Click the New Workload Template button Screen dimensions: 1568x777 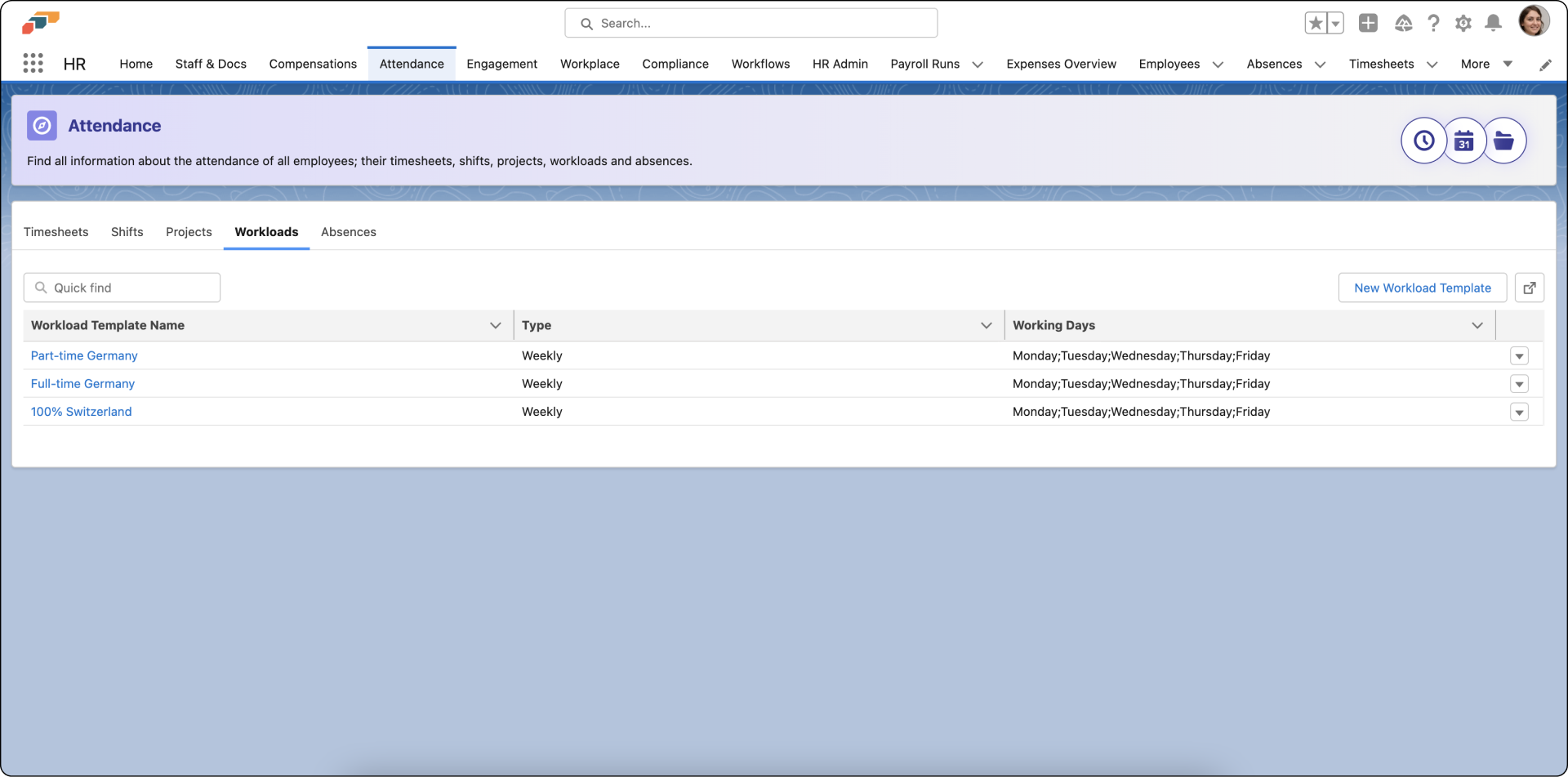coord(1422,287)
